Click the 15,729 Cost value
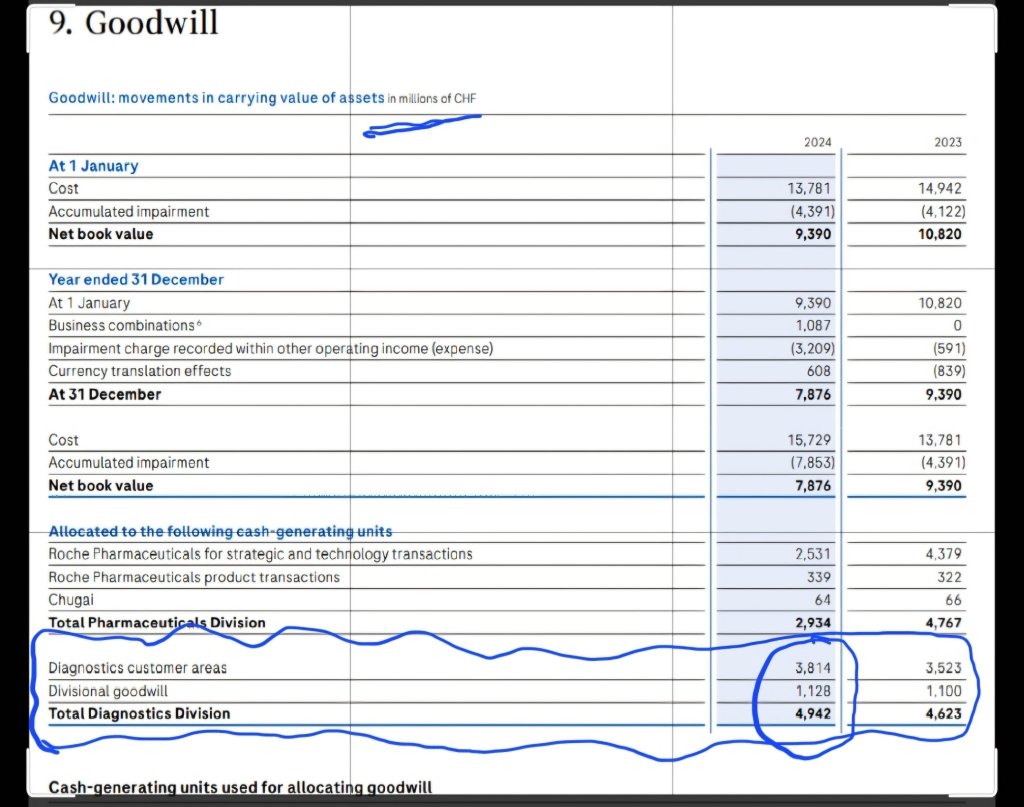 [809, 440]
